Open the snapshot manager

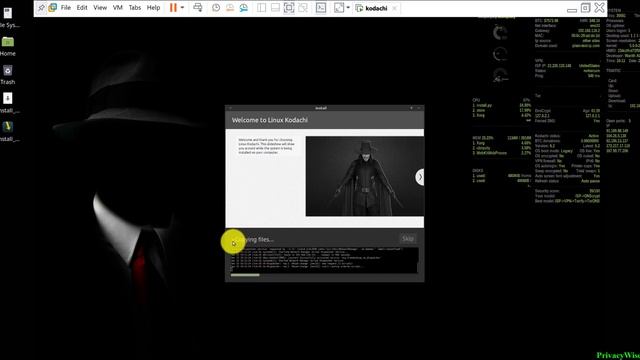click(244, 8)
